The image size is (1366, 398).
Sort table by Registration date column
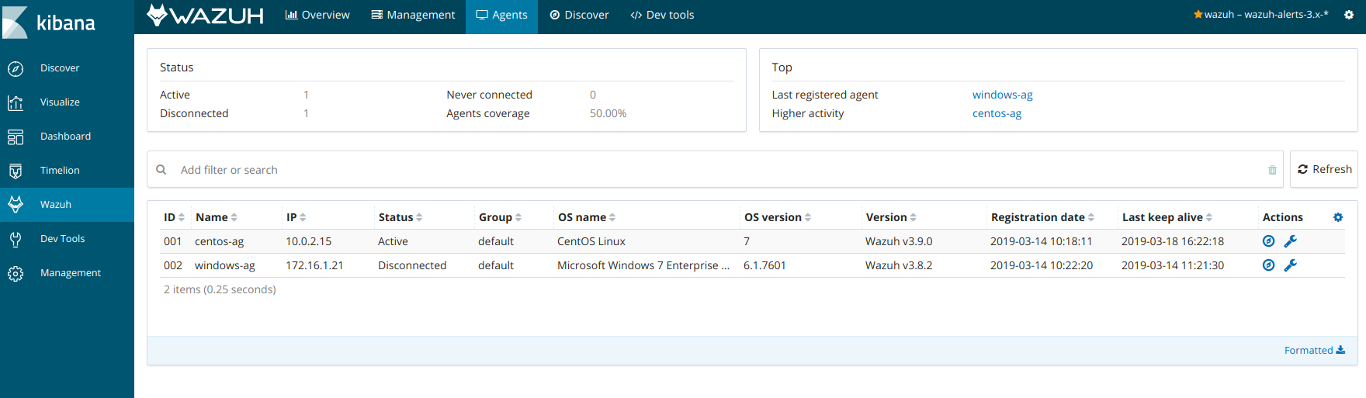[x=1042, y=217]
